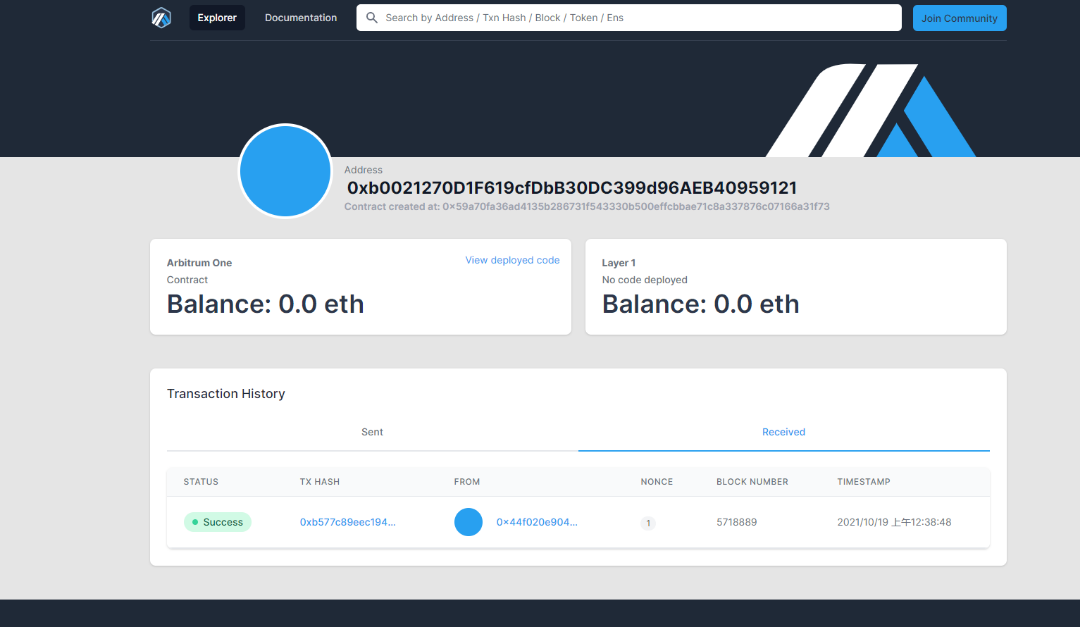The width and height of the screenshot is (1080, 627).
Task: Focus the address and hash search field
Action: pos(640,18)
